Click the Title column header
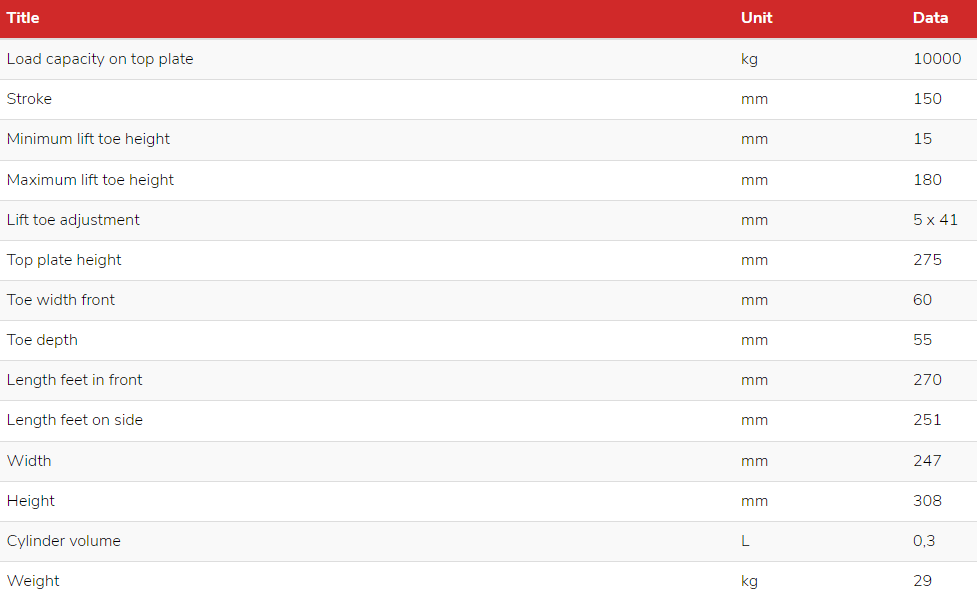This screenshot has width=977, height=600. tap(23, 18)
